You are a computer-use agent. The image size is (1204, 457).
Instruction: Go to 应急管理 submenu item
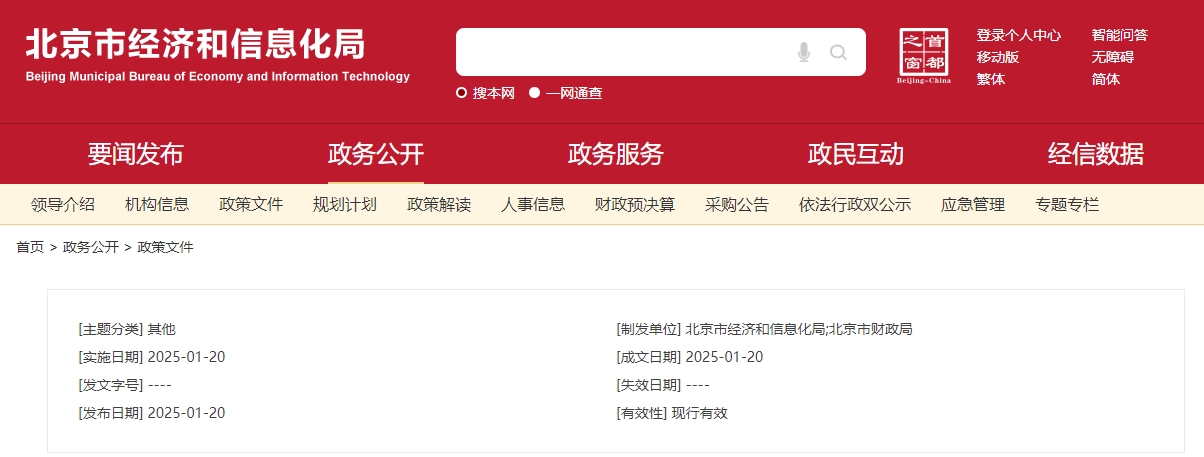coord(973,205)
